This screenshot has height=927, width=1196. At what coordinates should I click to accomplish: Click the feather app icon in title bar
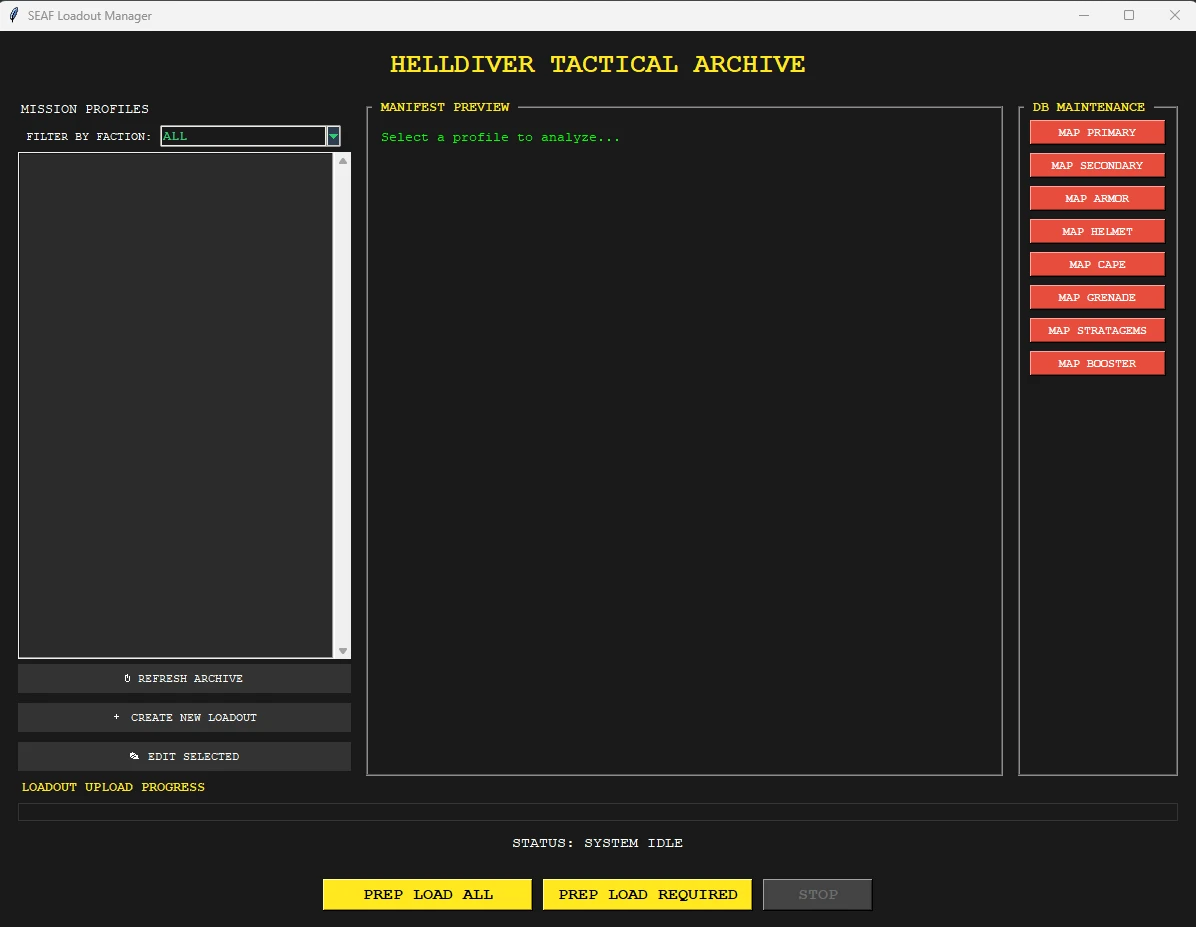pos(13,15)
